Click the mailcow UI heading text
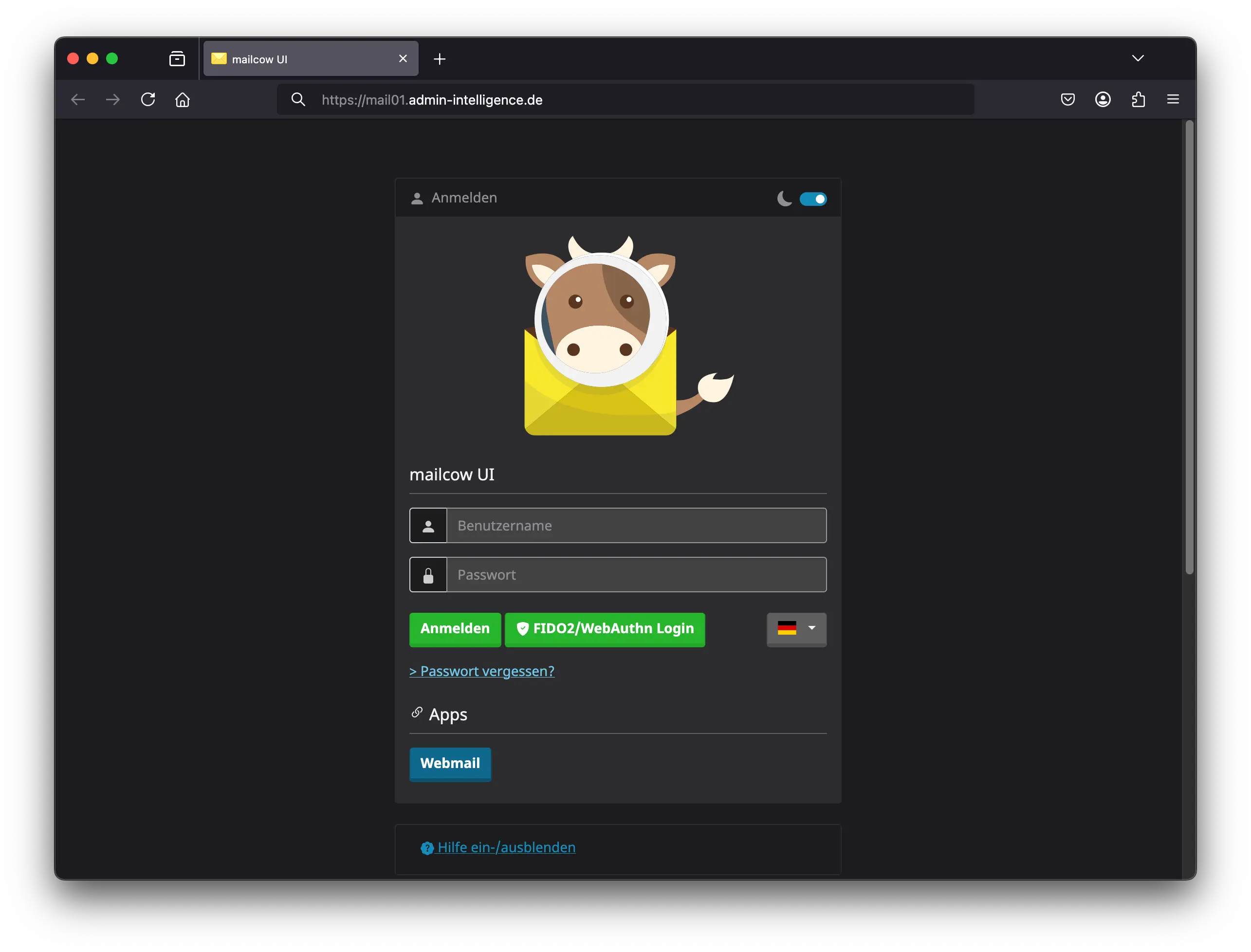The width and height of the screenshot is (1251, 952). tap(452, 475)
